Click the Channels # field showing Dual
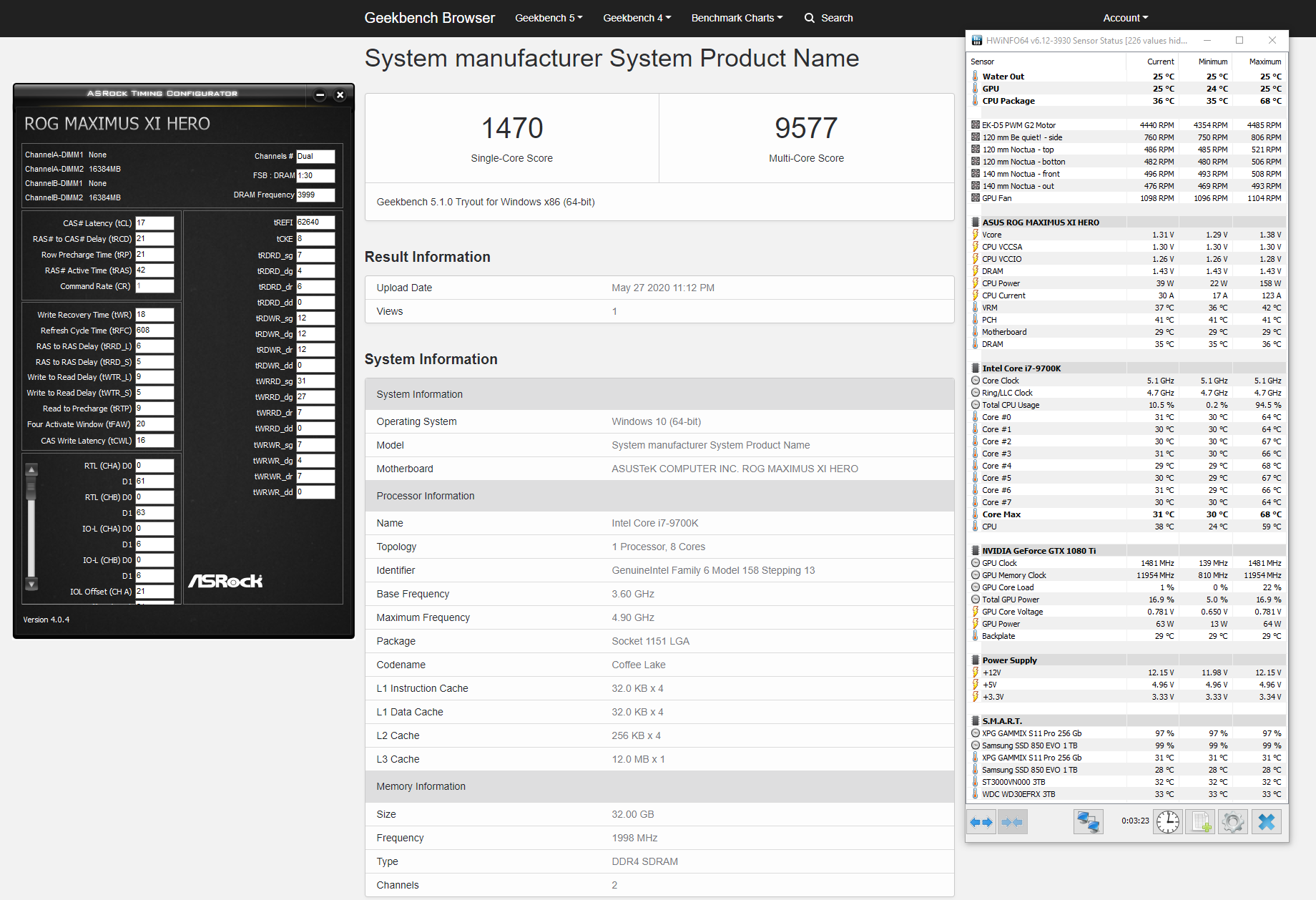Image resolution: width=1316 pixels, height=900 pixels. point(315,156)
